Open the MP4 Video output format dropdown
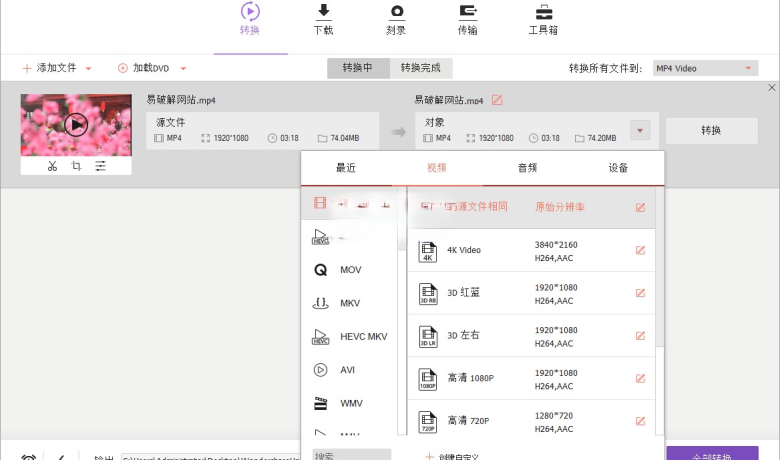Screen dimensions: 780x460 [705, 68]
